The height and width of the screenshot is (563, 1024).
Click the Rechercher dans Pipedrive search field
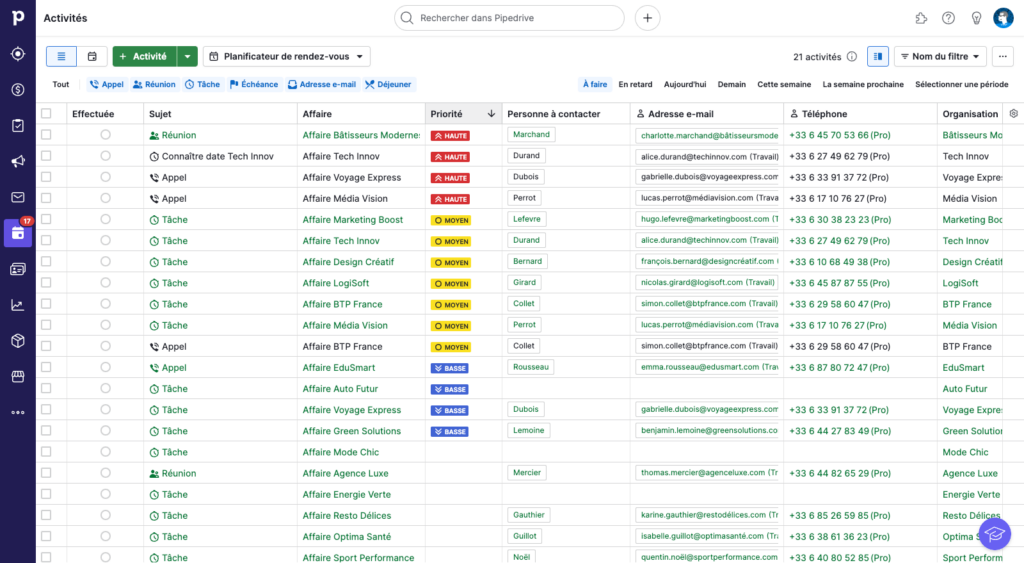click(509, 18)
